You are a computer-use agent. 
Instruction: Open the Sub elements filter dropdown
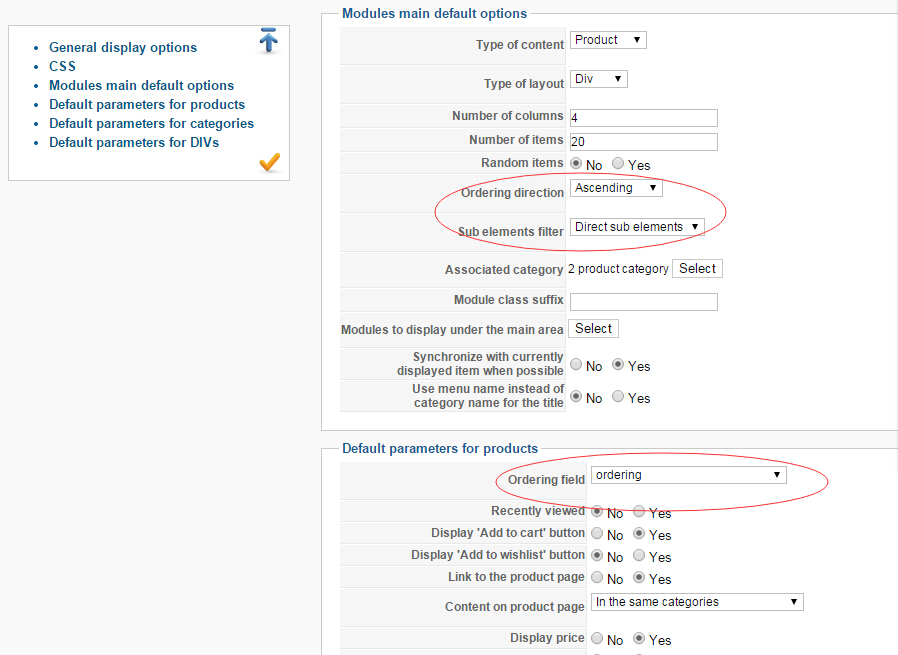tap(637, 227)
